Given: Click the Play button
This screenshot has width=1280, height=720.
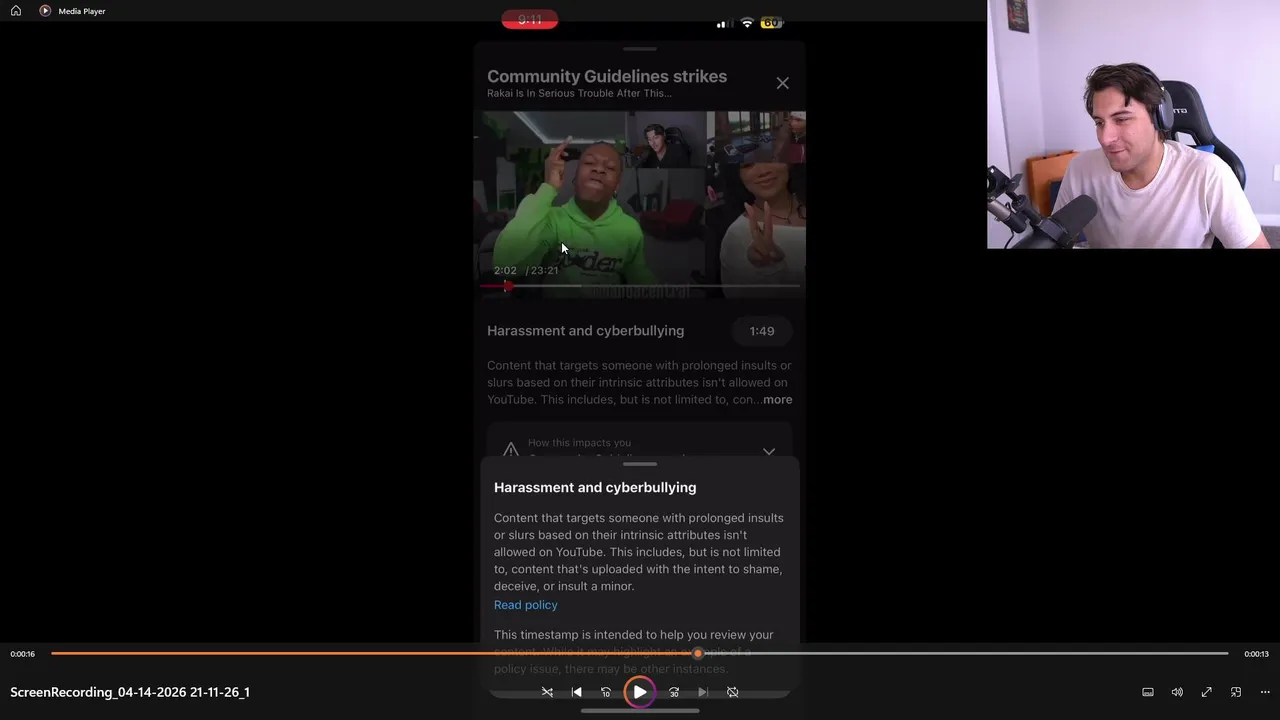Looking at the screenshot, I should tap(640, 692).
